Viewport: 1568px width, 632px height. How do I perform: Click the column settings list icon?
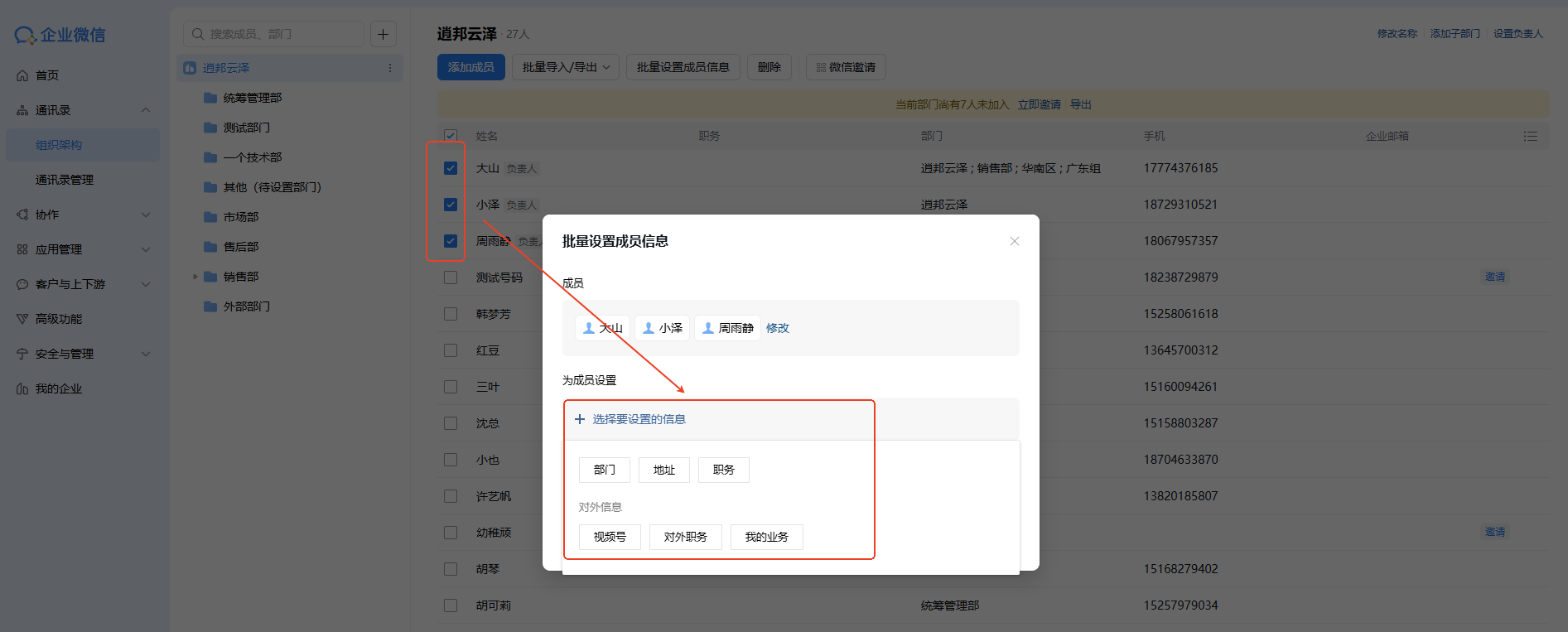pyautogui.click(x=1530, y=136)
